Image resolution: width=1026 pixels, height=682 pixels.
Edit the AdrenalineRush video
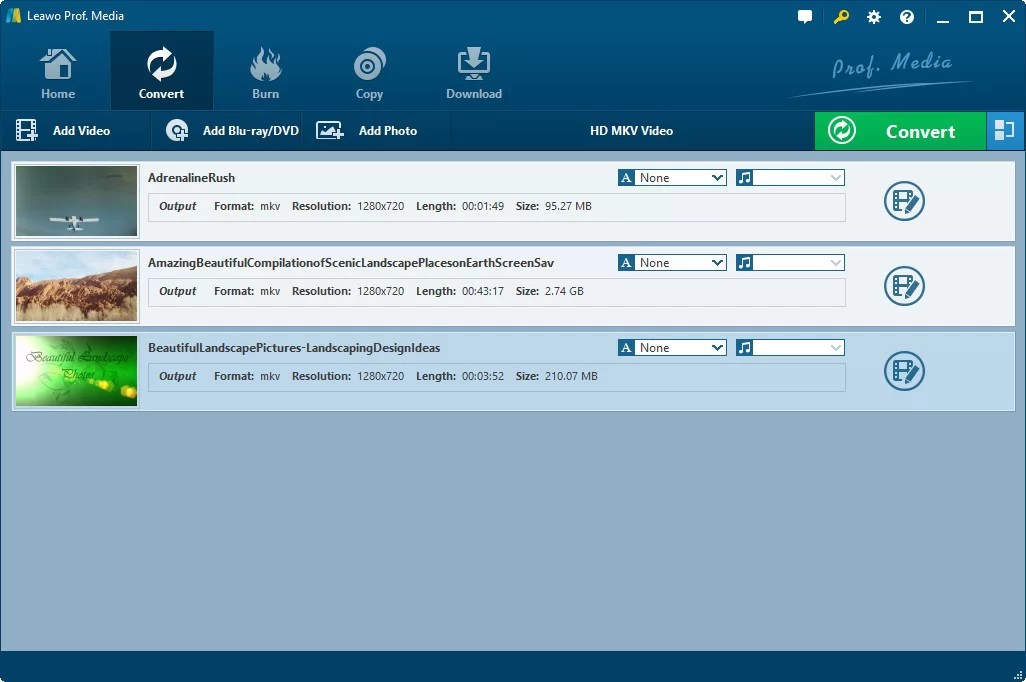(x=904, y=201)
